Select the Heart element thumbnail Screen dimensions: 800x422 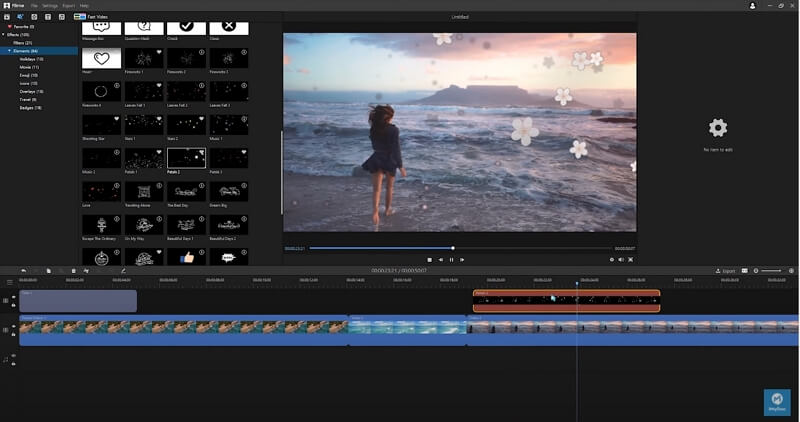click(x=102, y=58)
